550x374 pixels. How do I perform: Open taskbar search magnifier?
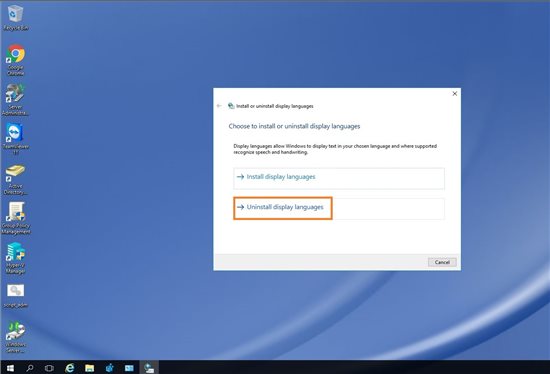pyautogui.click(x=30, y=368)
